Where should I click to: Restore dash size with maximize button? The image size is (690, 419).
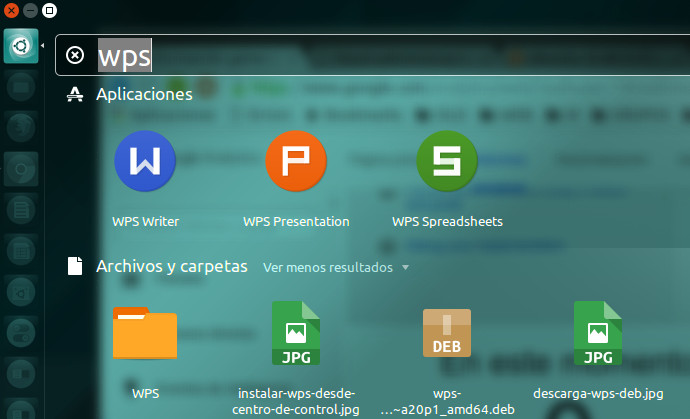point(49,10)
